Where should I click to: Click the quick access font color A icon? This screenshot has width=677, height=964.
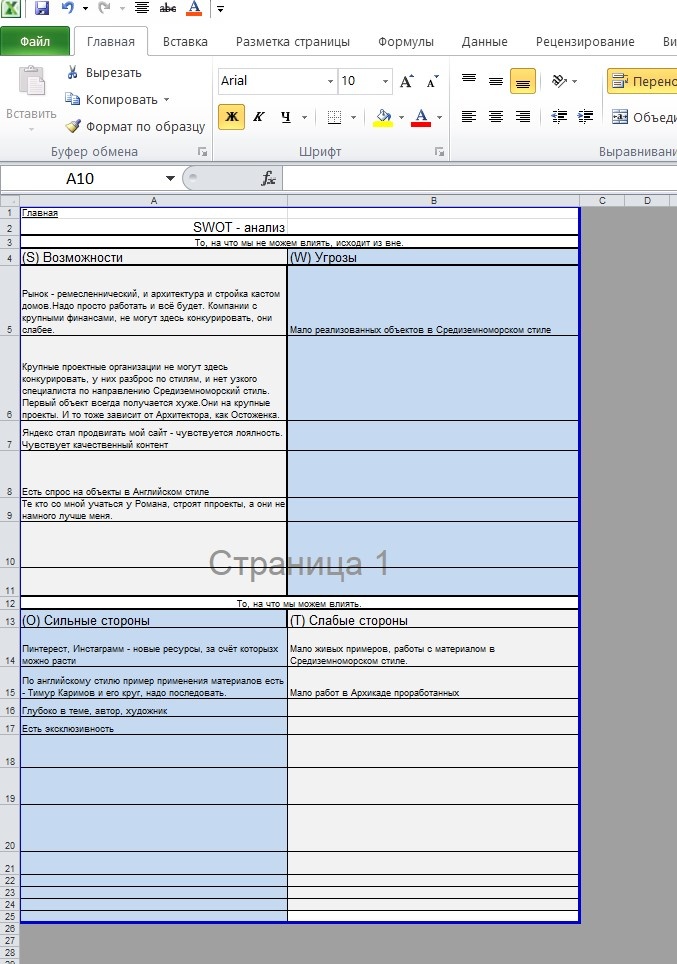click(194, 7)
